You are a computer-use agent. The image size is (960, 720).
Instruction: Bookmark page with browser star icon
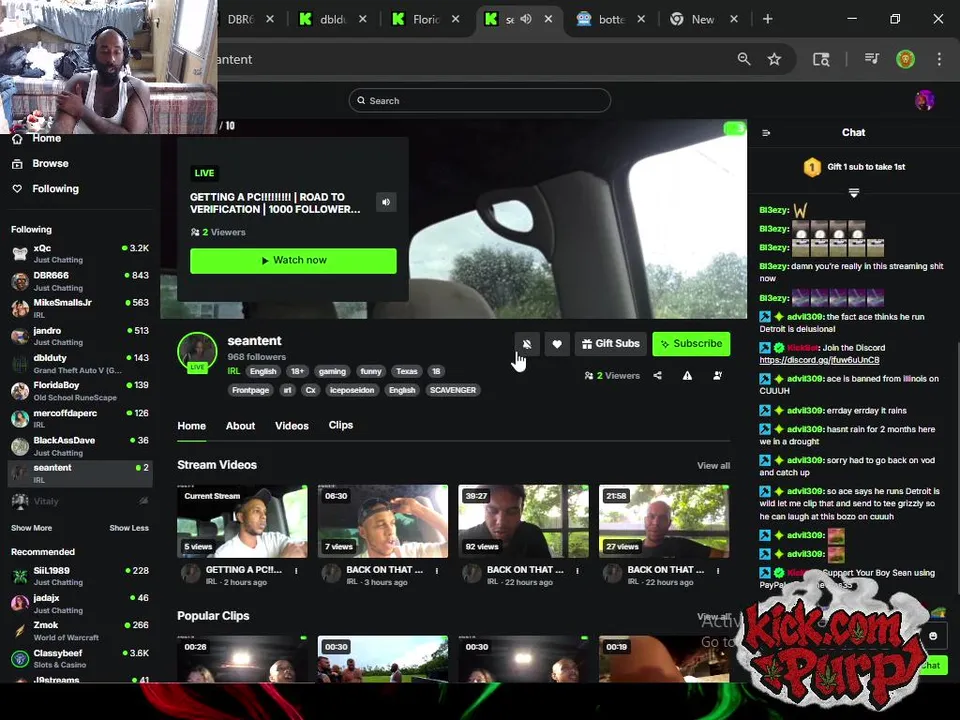[774, 59]
